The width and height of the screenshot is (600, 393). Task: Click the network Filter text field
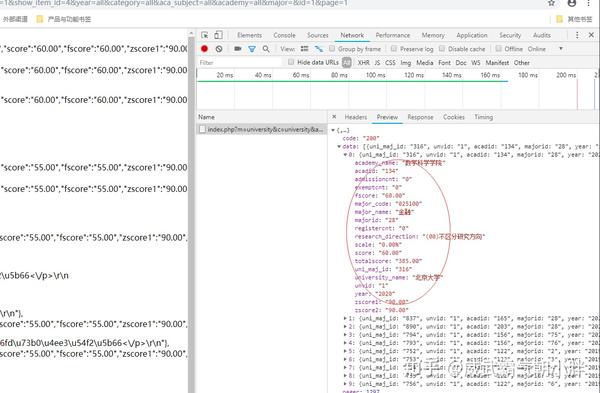pos(240,62)
